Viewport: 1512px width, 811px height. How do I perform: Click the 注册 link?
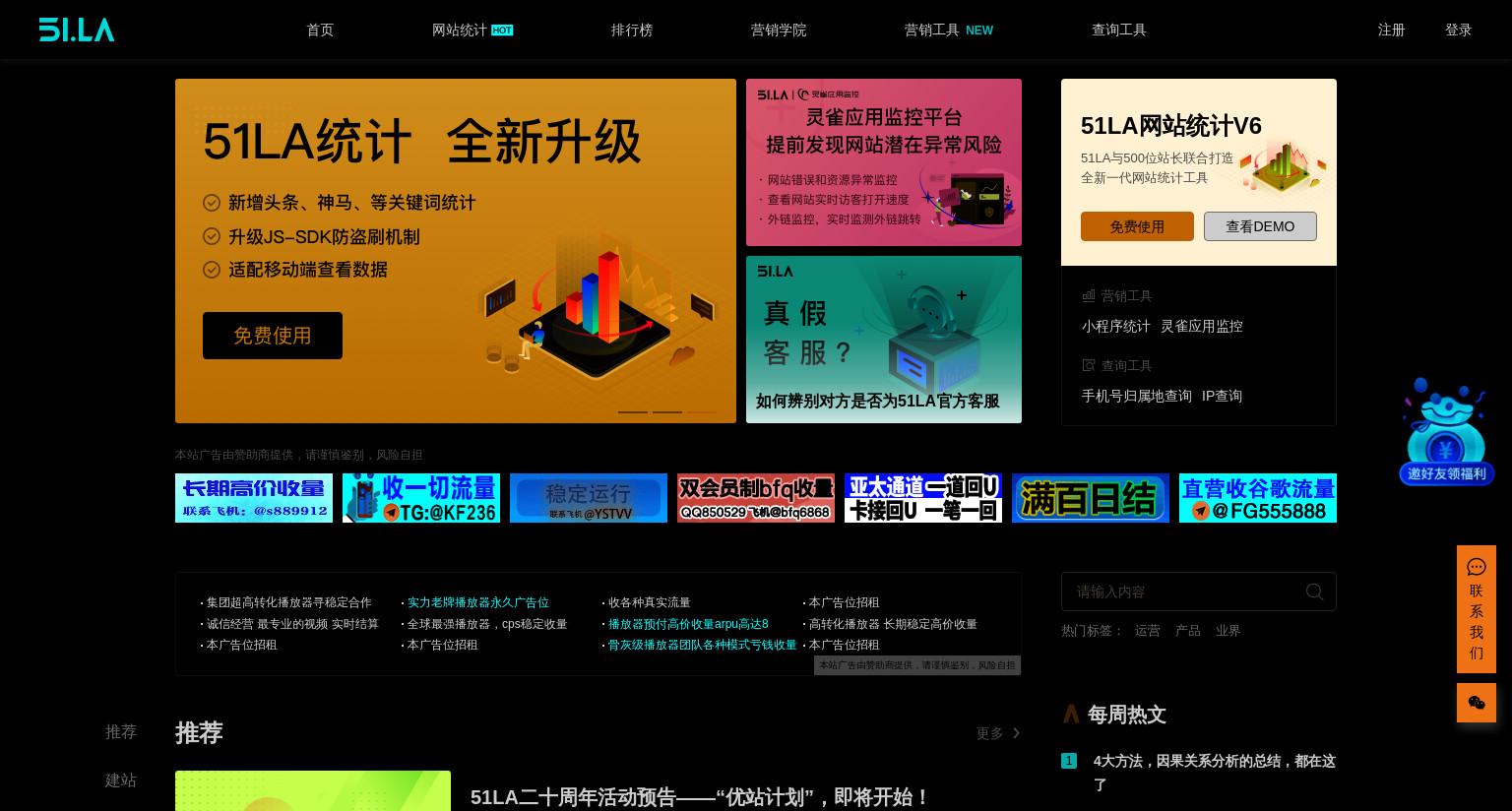click(1391, 30)
